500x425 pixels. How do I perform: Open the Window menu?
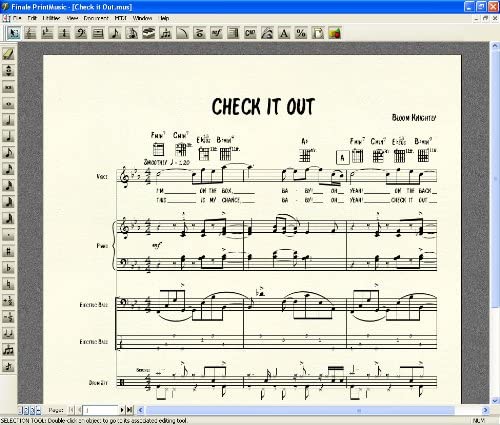[x=142, y=18]
